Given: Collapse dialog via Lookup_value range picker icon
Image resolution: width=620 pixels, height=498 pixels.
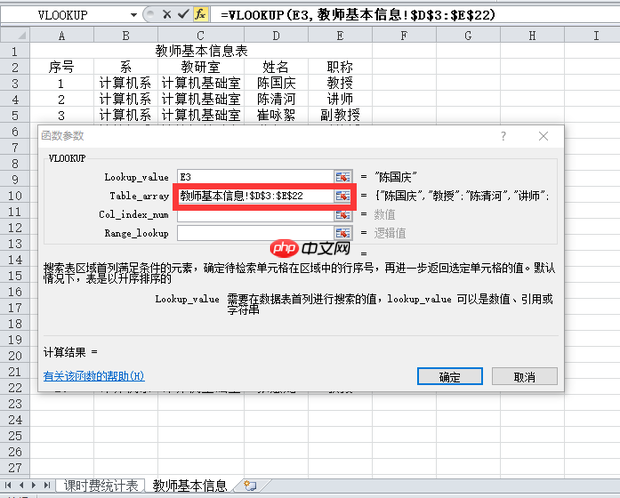Looking at the screenshot, I should pos(342,177).
